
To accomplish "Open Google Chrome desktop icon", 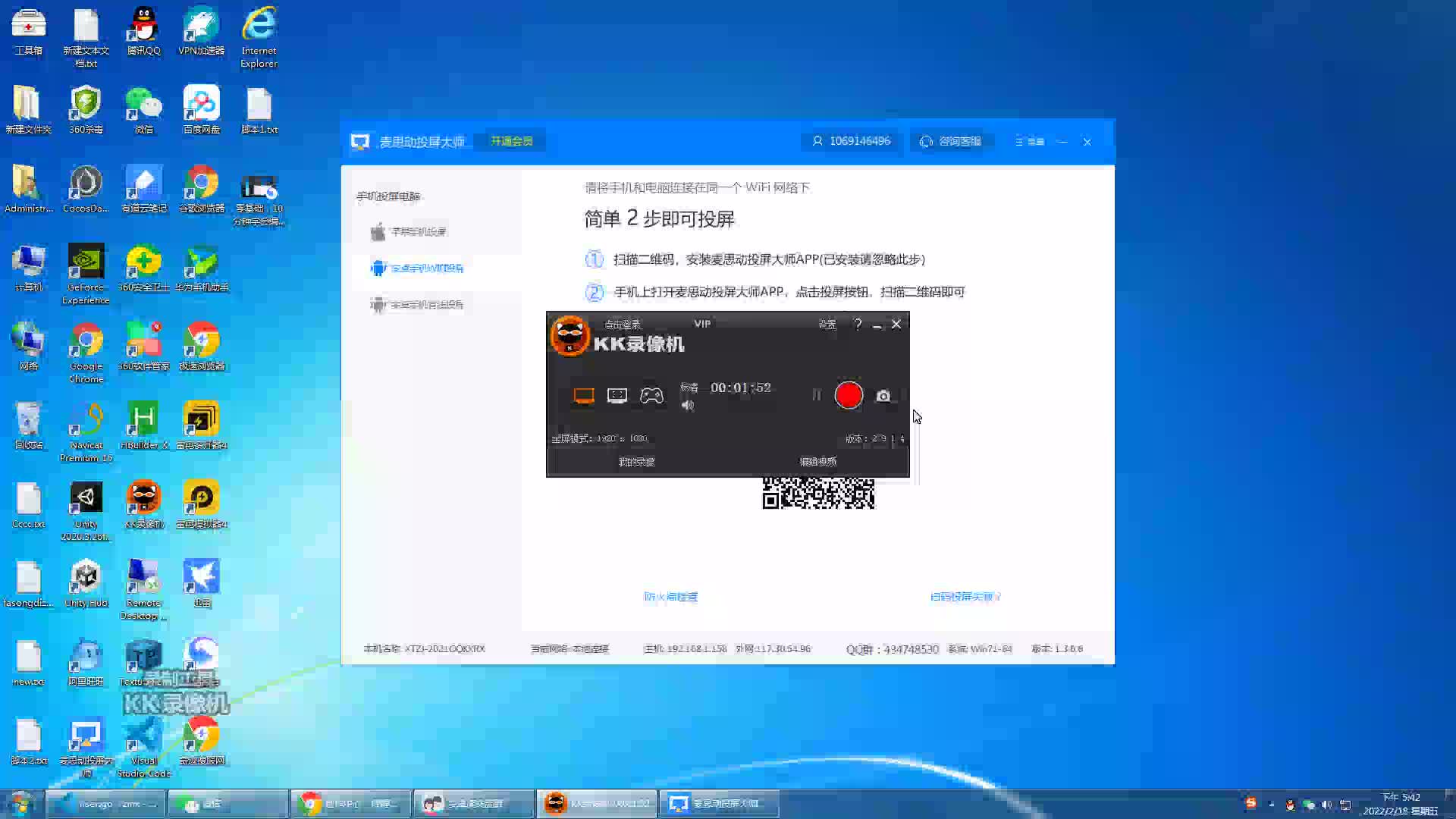I will [86, 353].
